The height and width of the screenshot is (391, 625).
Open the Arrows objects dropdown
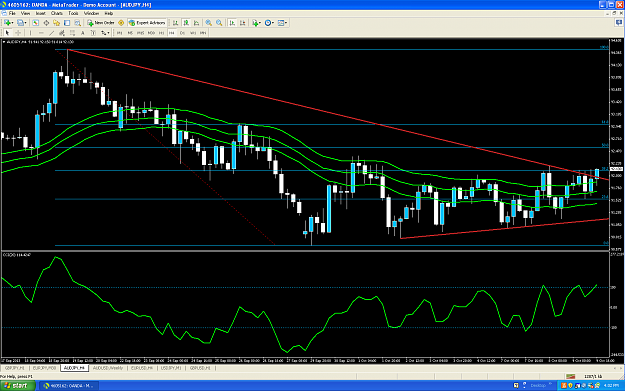point(105,33)
